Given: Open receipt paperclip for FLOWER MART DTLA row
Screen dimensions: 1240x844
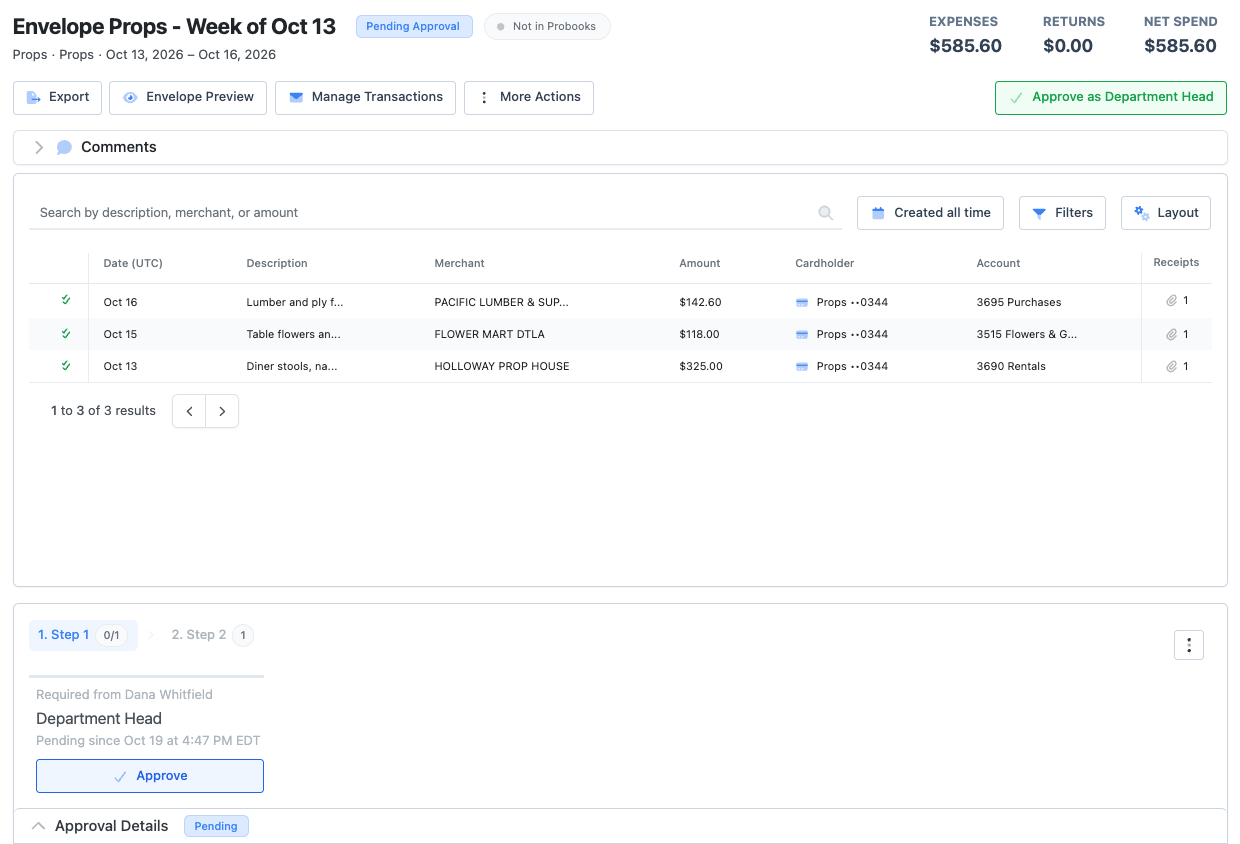Looking at the screenshot, I should [x=1172, y=334].
